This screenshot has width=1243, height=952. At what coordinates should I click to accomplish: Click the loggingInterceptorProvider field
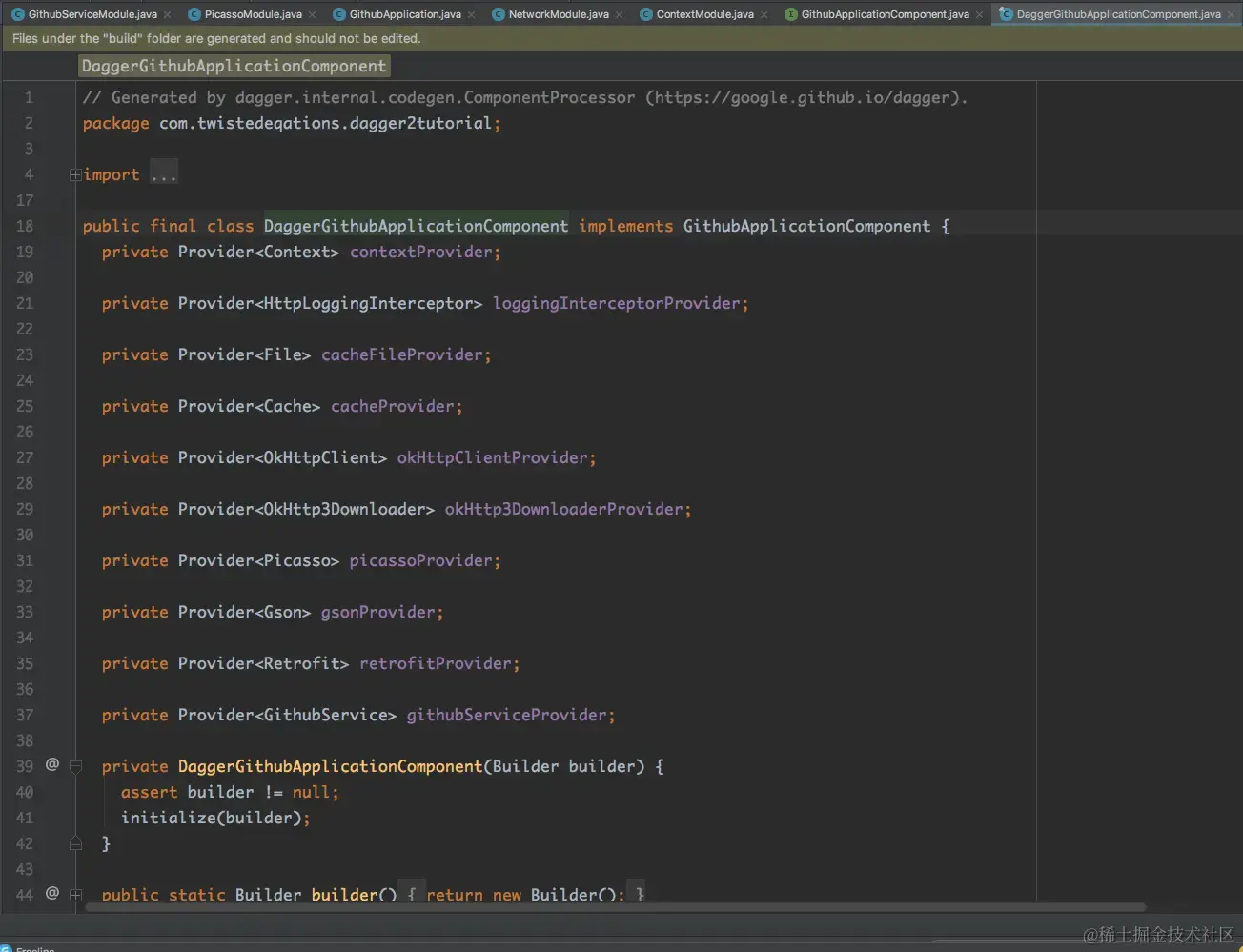[616, 303]
